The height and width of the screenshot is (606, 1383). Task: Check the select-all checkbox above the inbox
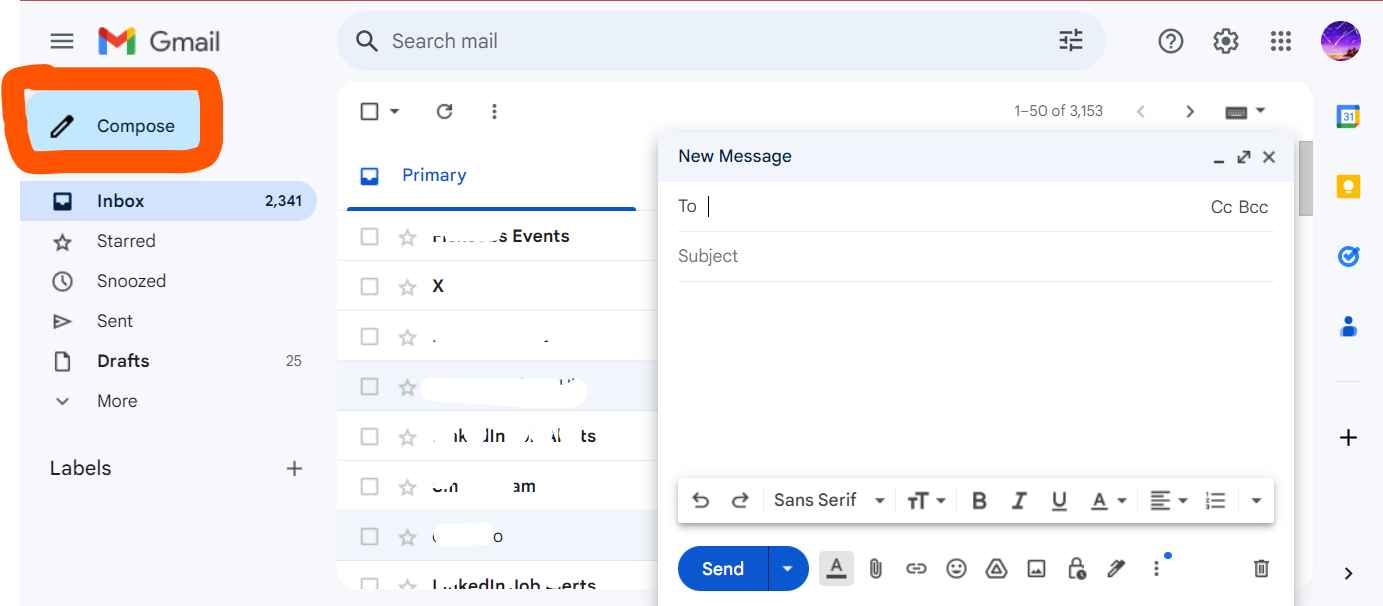(370, 111)
